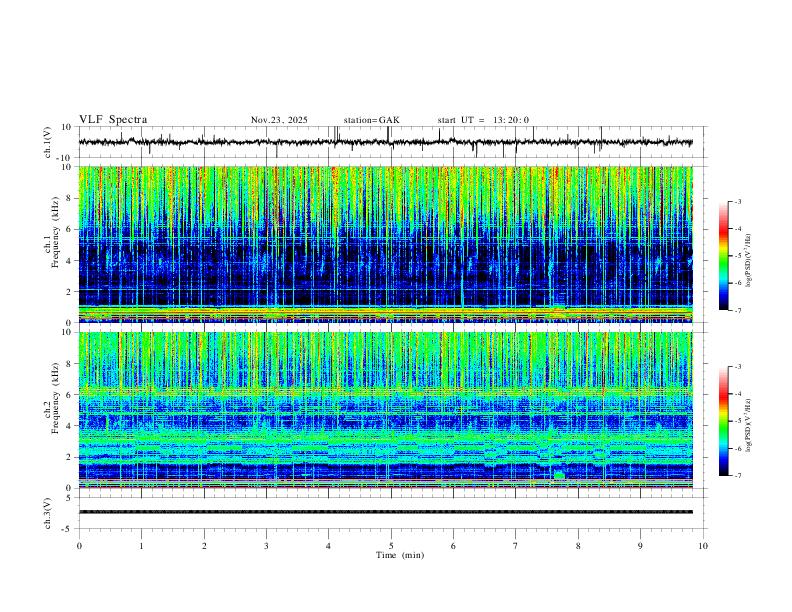Click the "-5" label on upper colorbar

pos(737,256)
